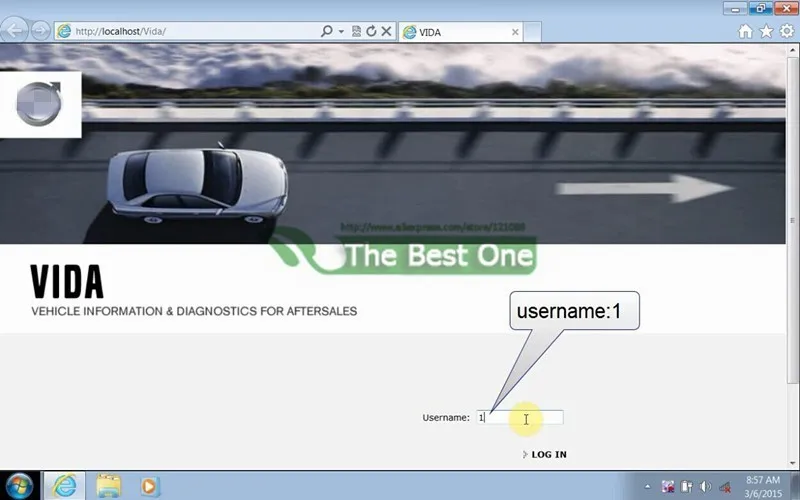The image size is (800, 500).
Task: Open the address bar dropdown arrow
Action: point(341,32)
